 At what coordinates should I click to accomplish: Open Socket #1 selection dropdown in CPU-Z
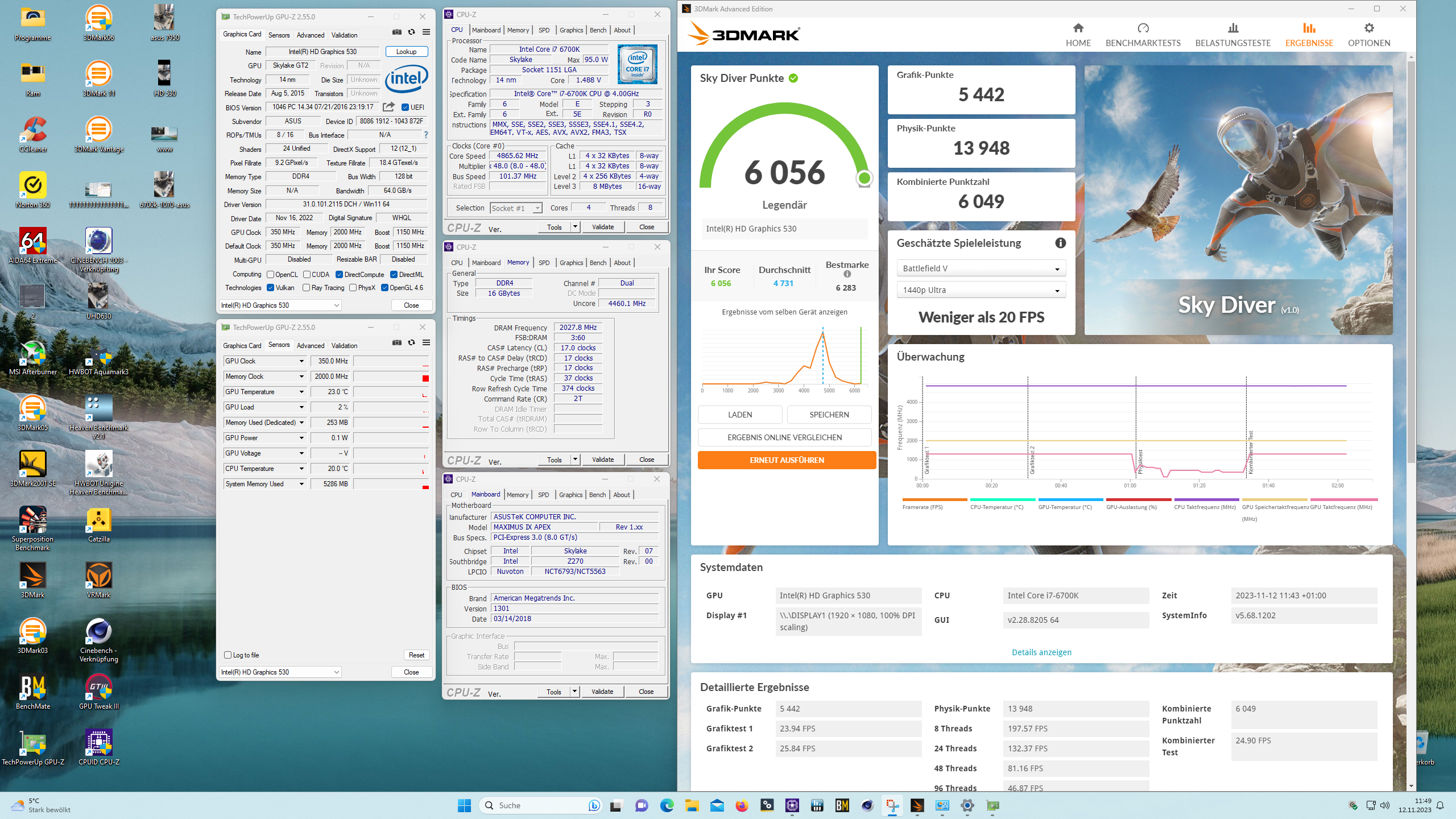(516, 209)
